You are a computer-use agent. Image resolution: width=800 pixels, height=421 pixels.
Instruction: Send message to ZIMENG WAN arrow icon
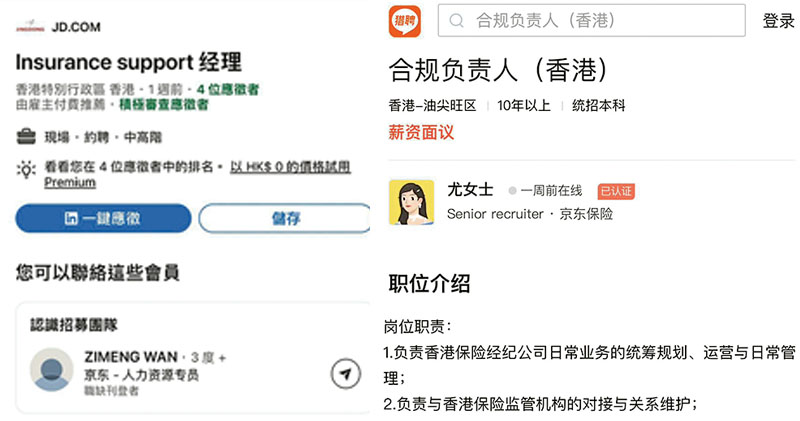coord(345,374)
